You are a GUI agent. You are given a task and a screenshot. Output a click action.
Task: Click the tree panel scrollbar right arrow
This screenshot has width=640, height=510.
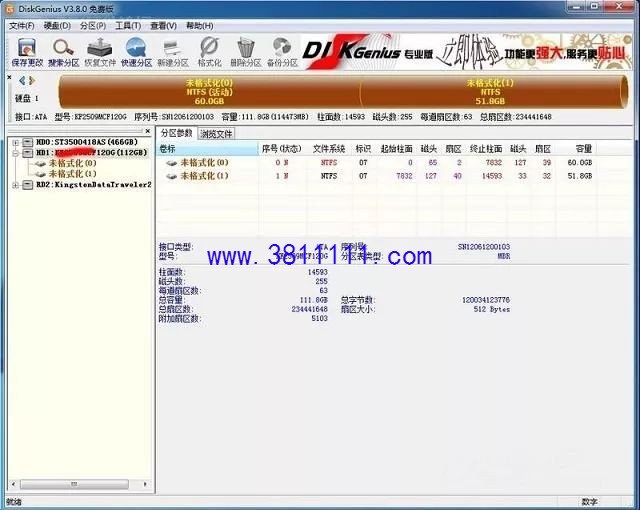point(145,484)
